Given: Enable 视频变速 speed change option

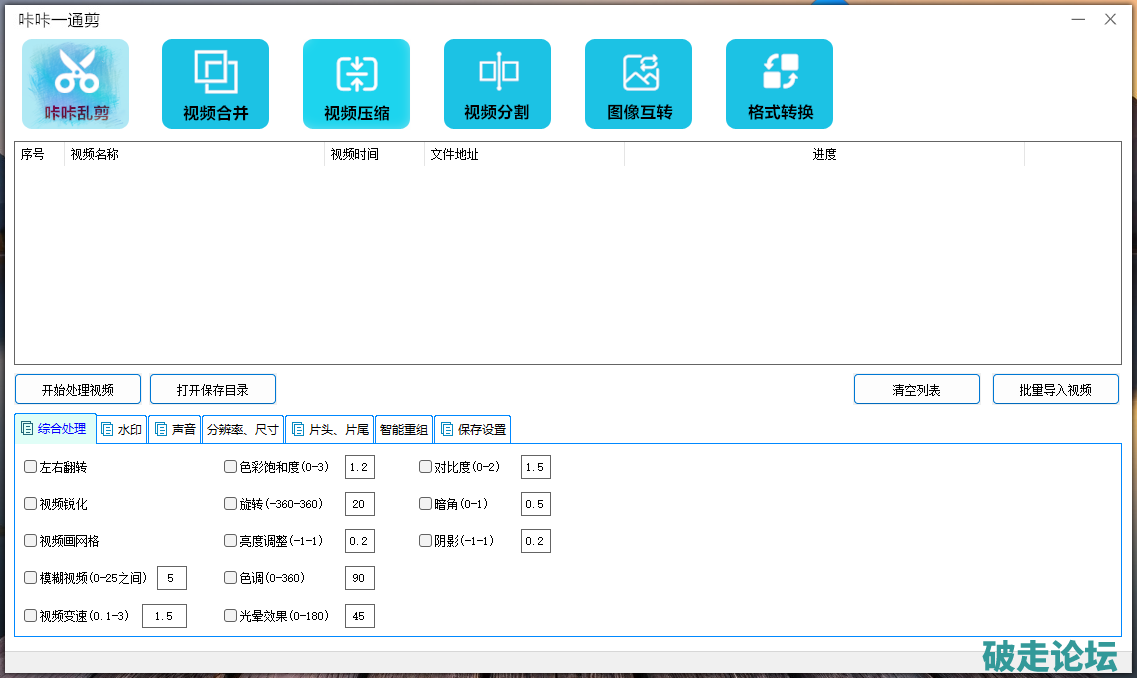Looking at the screenshot, I should 31,616.
